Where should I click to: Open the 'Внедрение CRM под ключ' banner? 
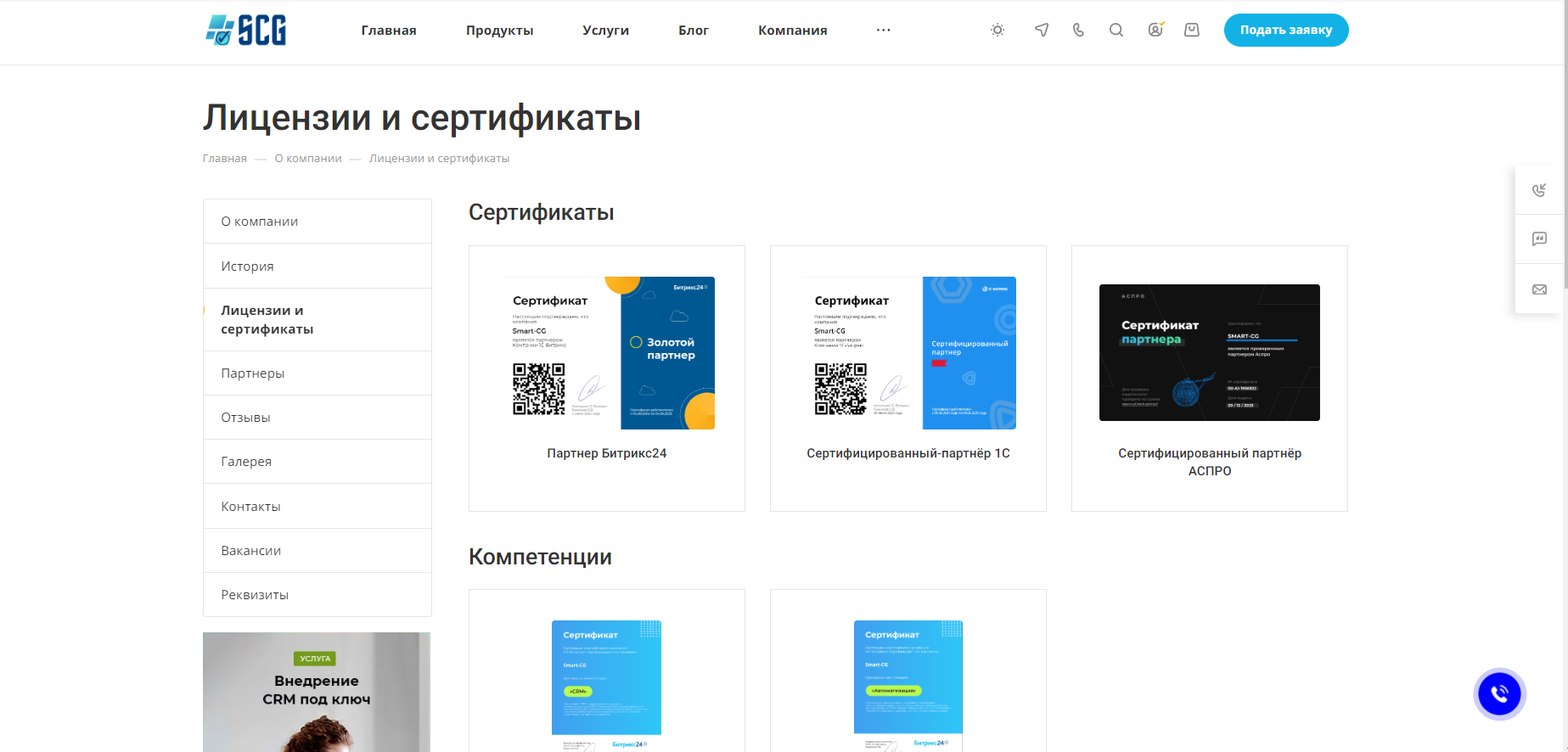click(317, 692)
